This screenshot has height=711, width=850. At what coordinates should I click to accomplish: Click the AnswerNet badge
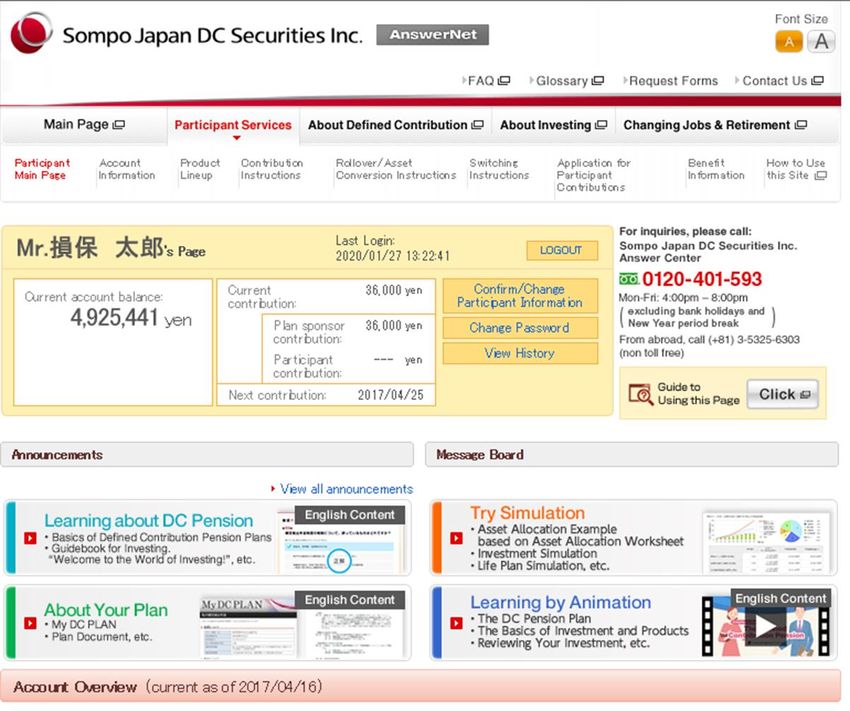[x=433, y=35]
